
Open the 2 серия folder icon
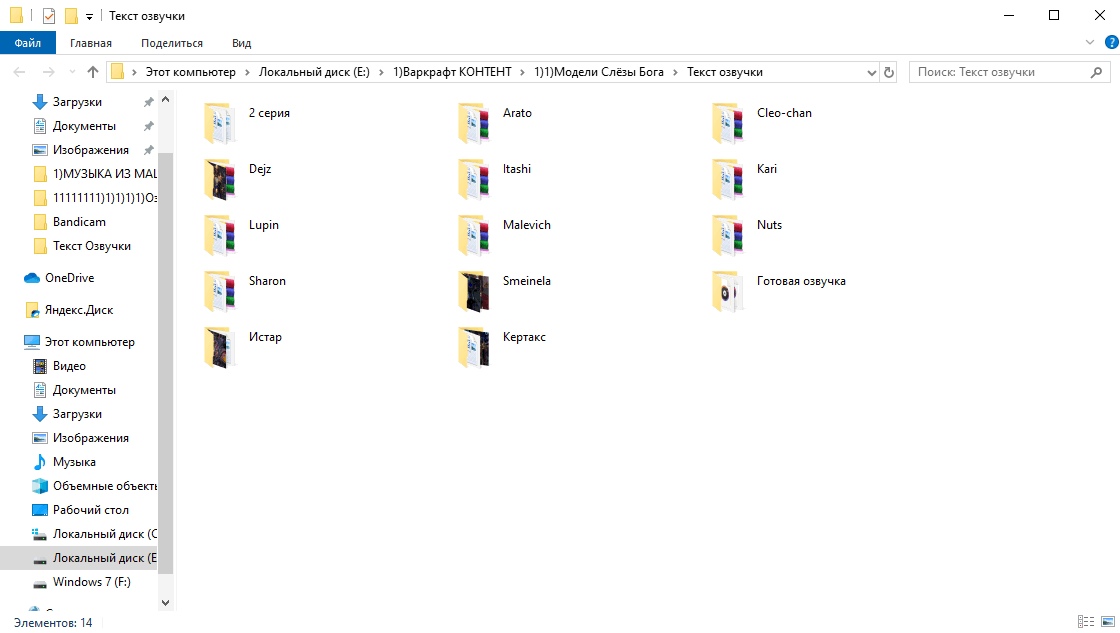point(219,123)
